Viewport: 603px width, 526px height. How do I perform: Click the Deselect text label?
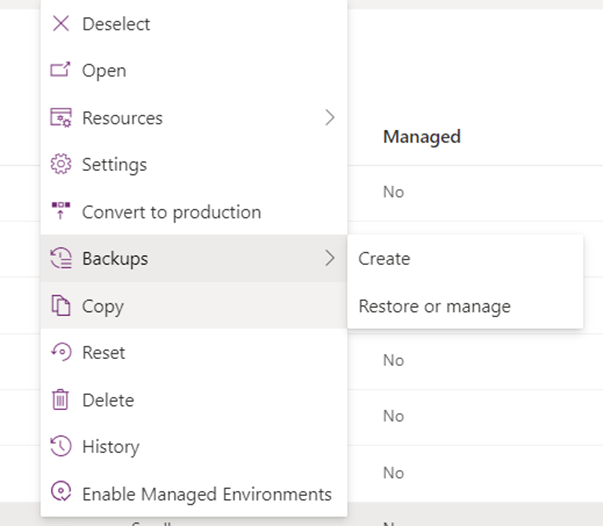click(x=117, y=23)
